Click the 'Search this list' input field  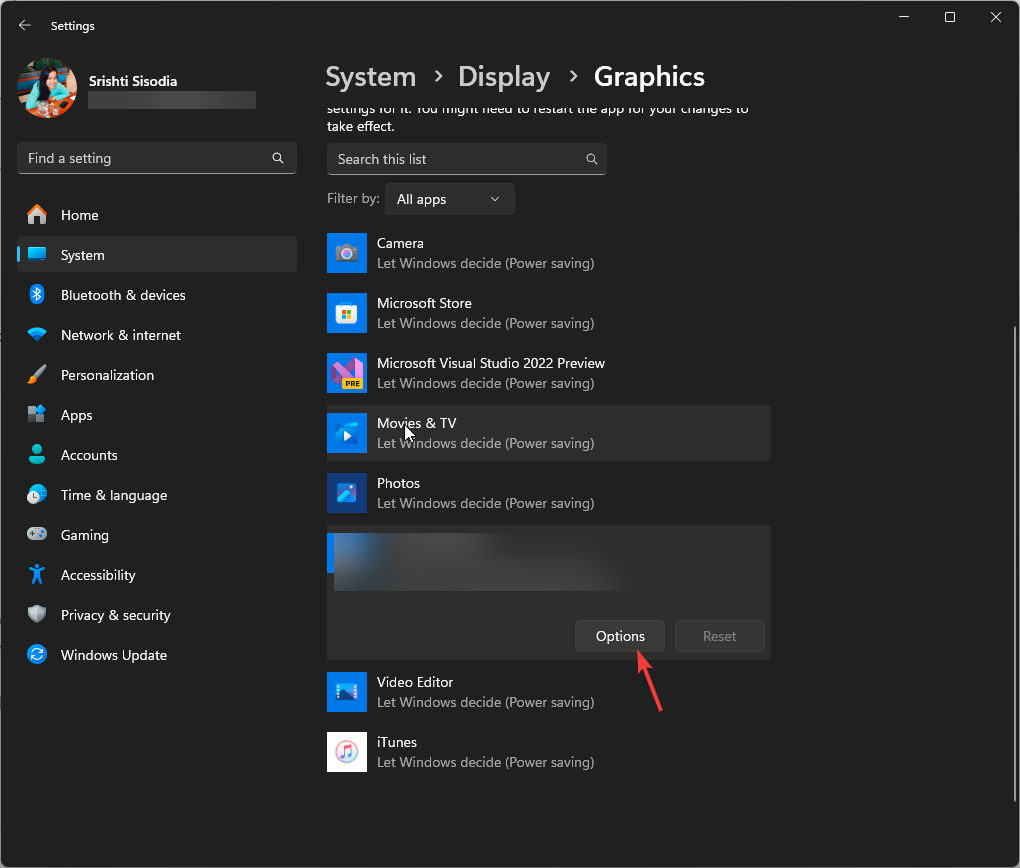tap(466, 159)
